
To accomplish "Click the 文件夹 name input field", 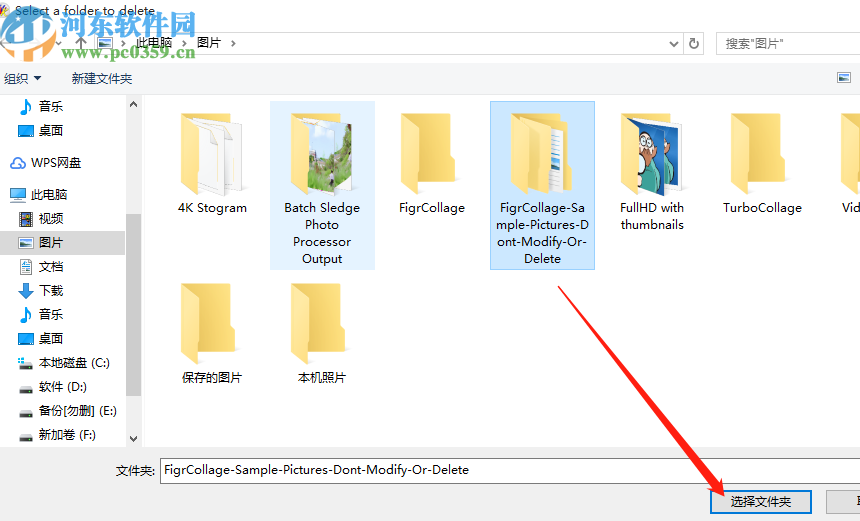I will pos(510,470).
